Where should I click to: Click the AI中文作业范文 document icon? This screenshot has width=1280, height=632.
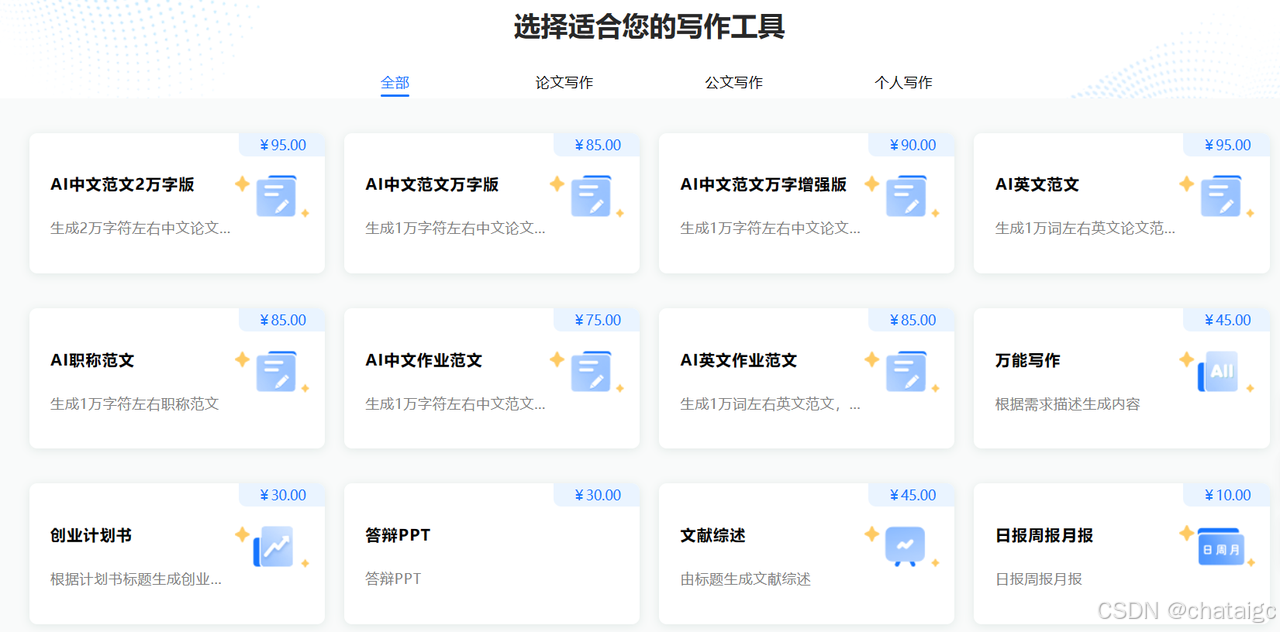coord(591,371)
